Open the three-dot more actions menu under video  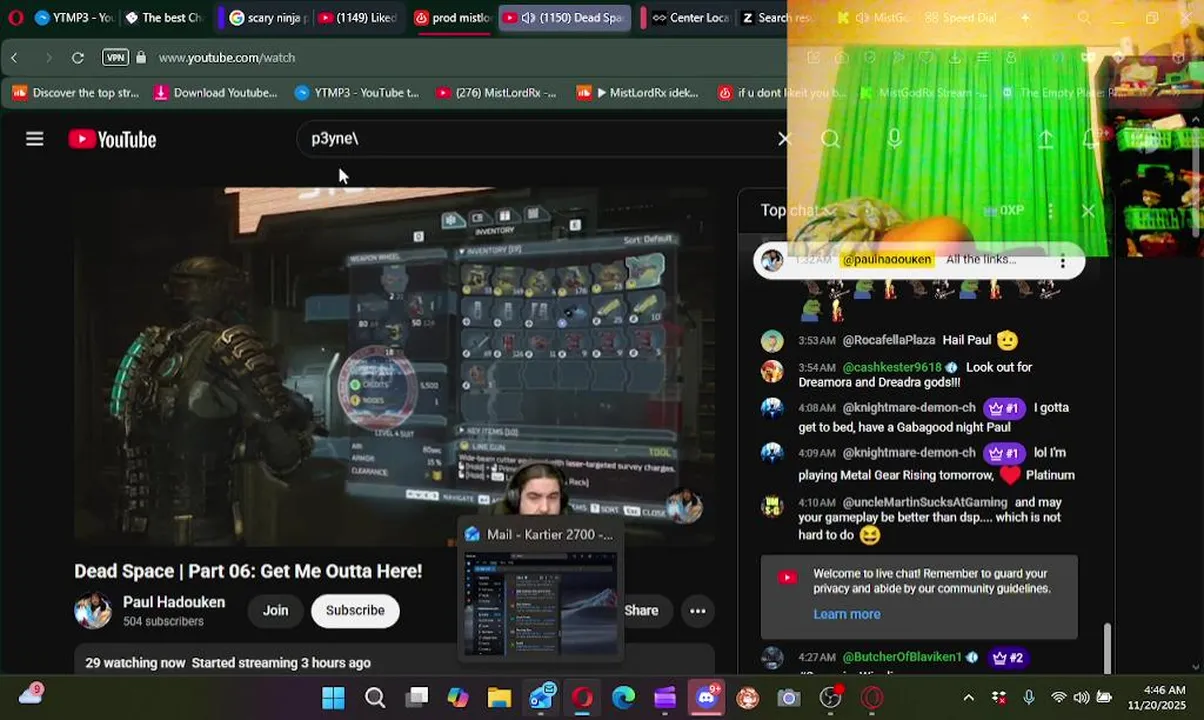tap(698, 610)
